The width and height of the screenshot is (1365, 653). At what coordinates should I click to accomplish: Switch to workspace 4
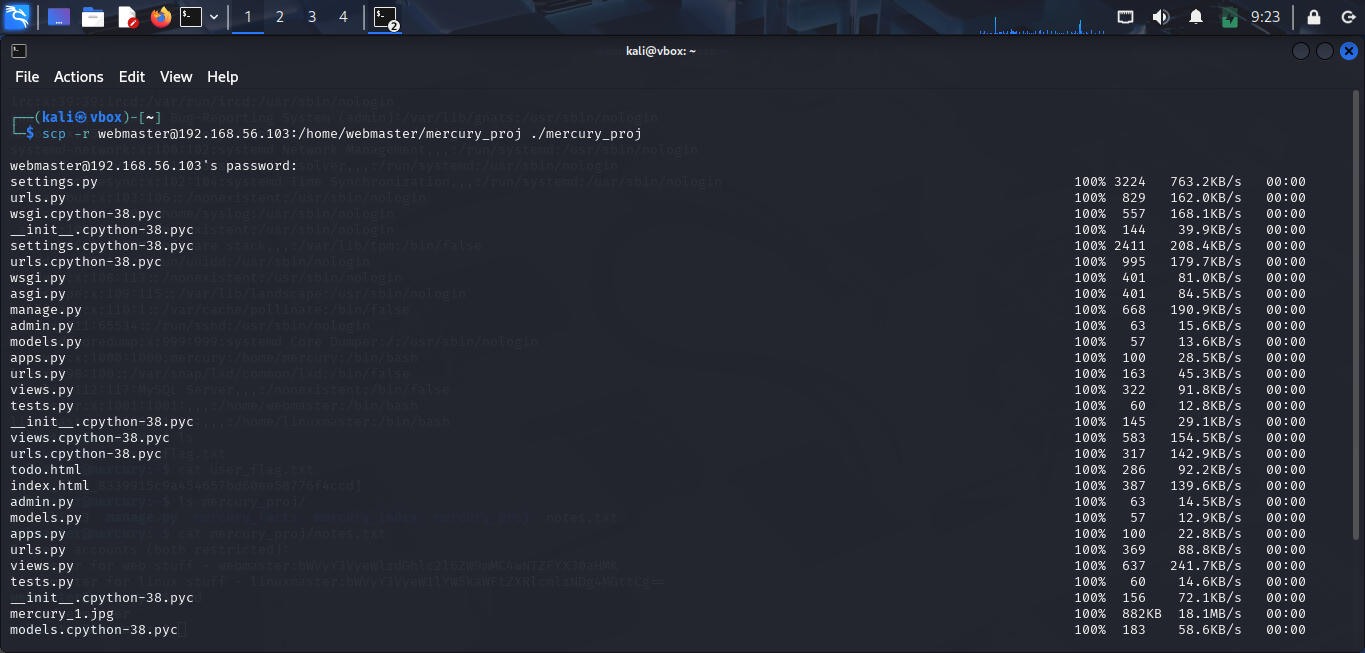pos(344,17)
